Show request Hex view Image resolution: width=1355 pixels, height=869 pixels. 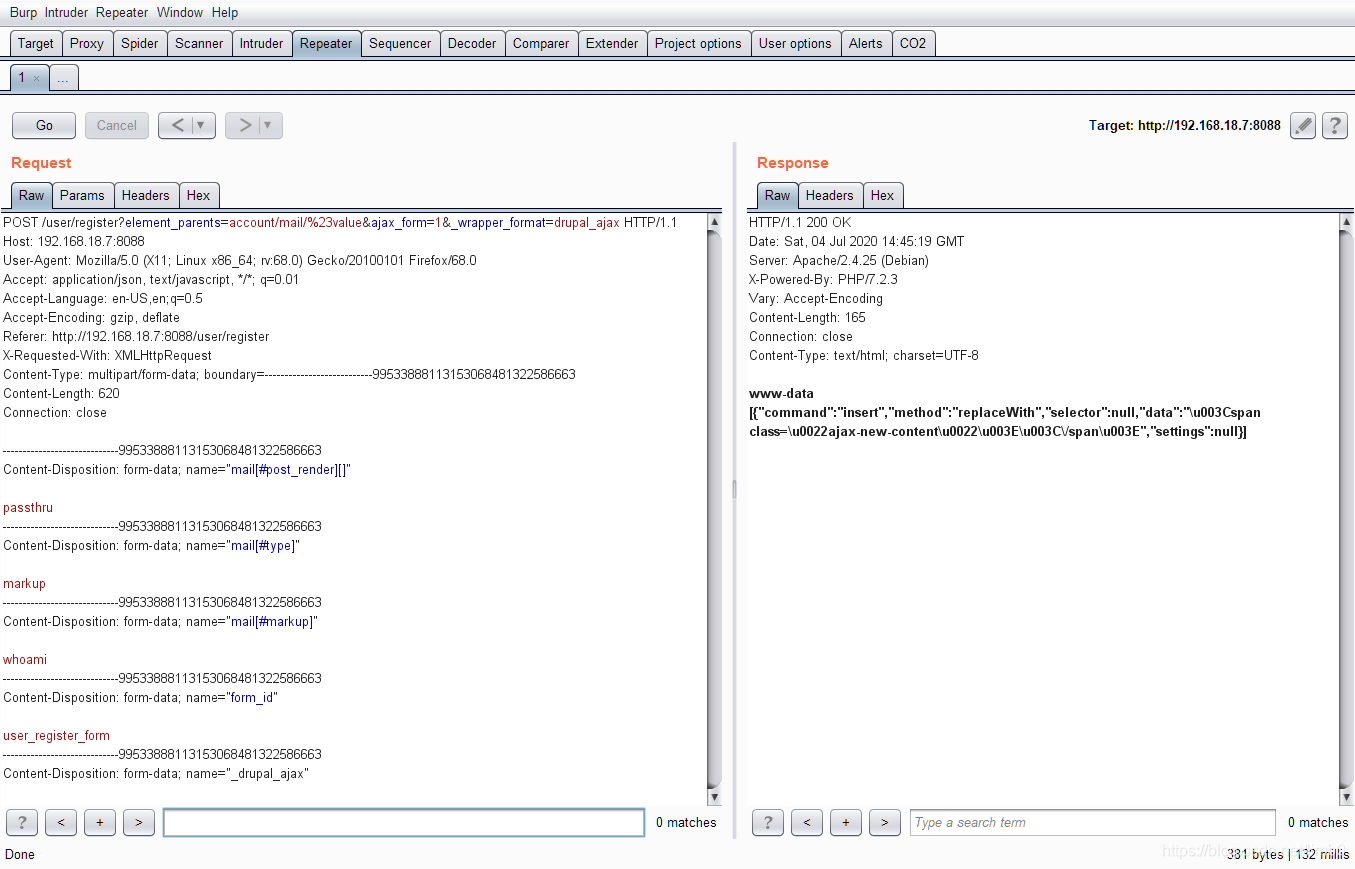point(199,195)
